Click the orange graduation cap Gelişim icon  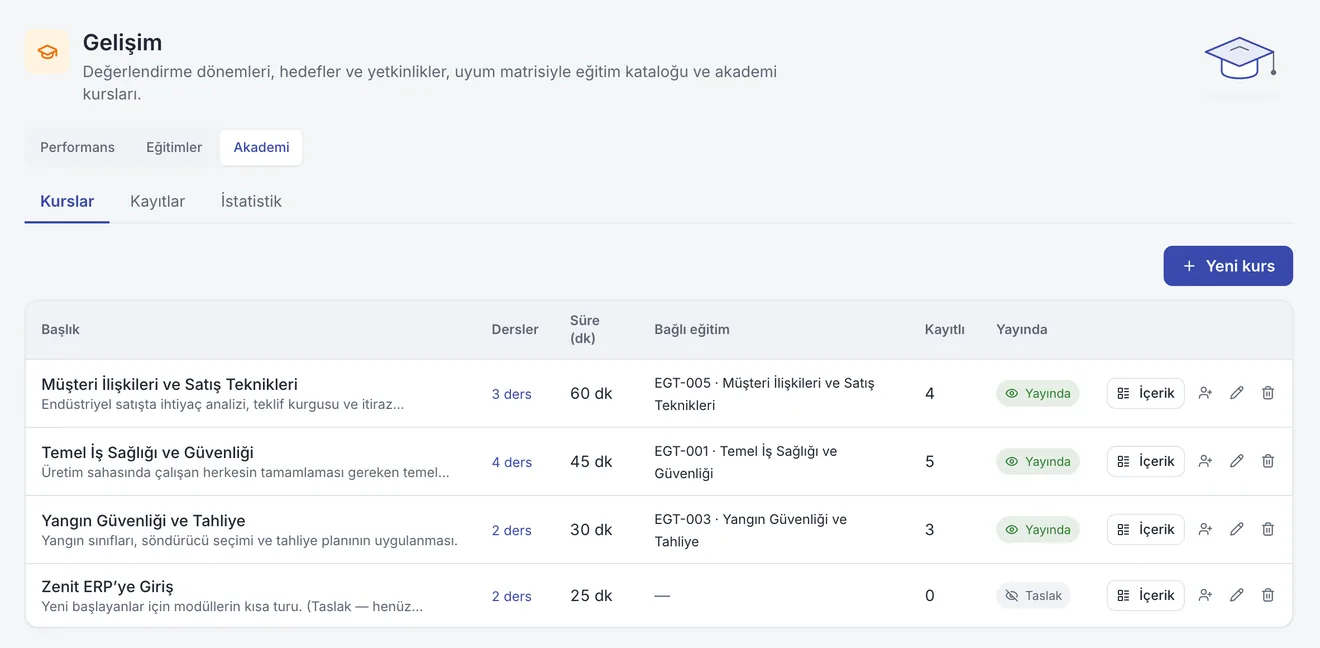[47, 52]
